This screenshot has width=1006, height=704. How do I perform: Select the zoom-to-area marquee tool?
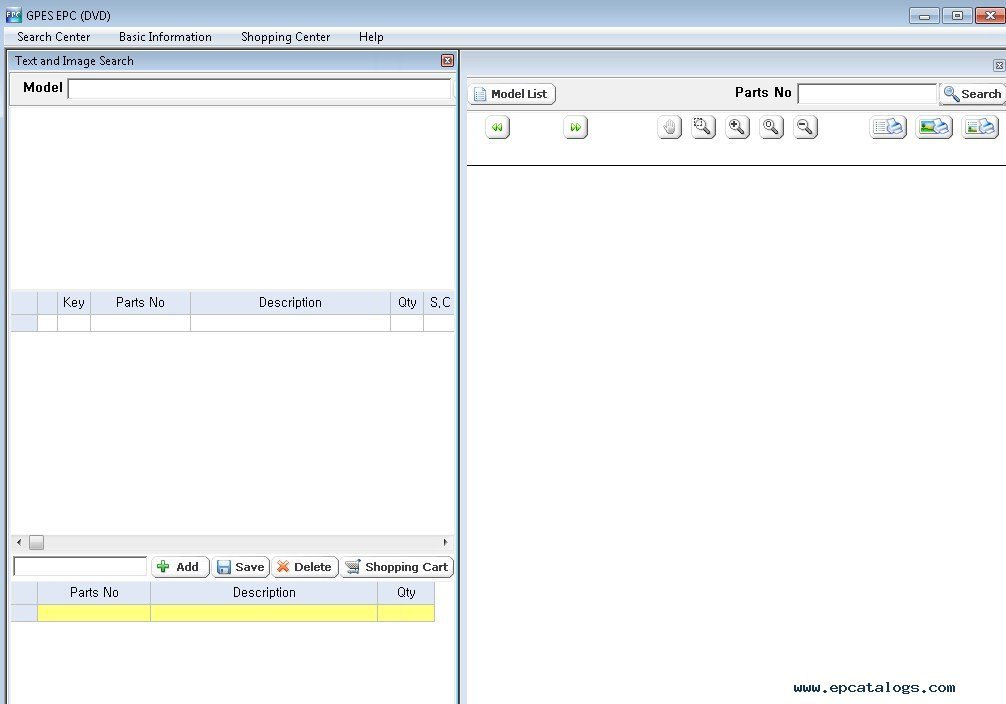704,127
